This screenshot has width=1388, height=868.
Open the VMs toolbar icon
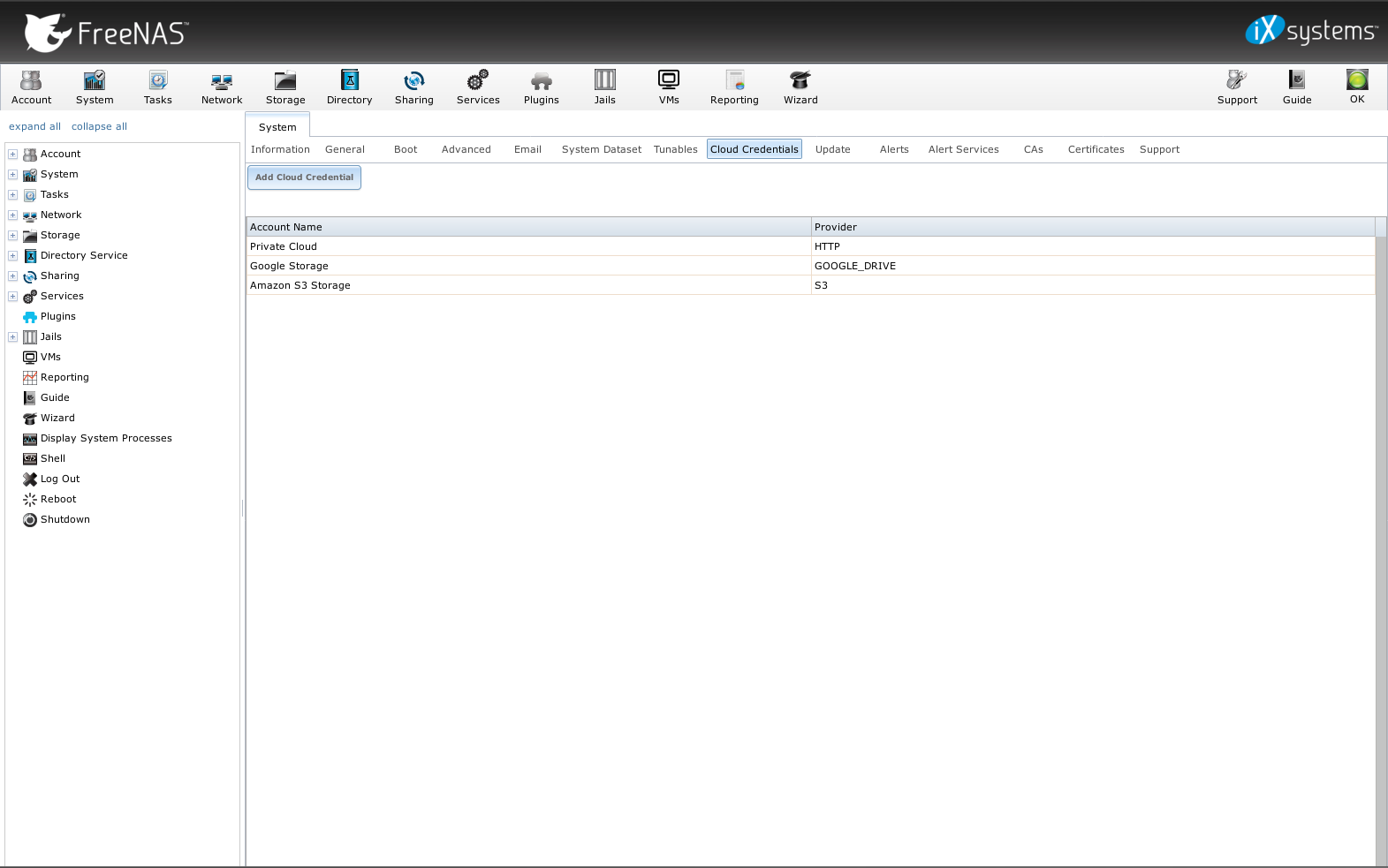pos(669,87)
